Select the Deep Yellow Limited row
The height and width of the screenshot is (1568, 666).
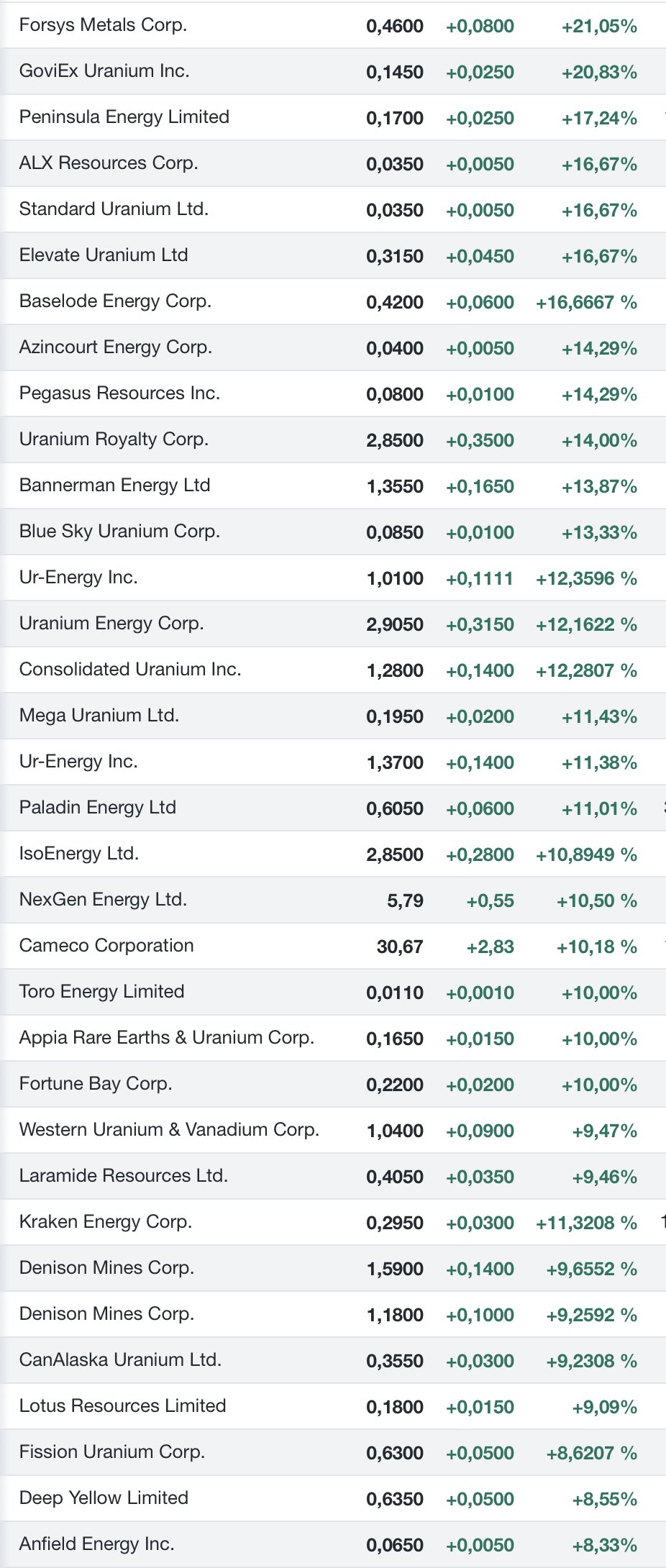click(104, 1498)
